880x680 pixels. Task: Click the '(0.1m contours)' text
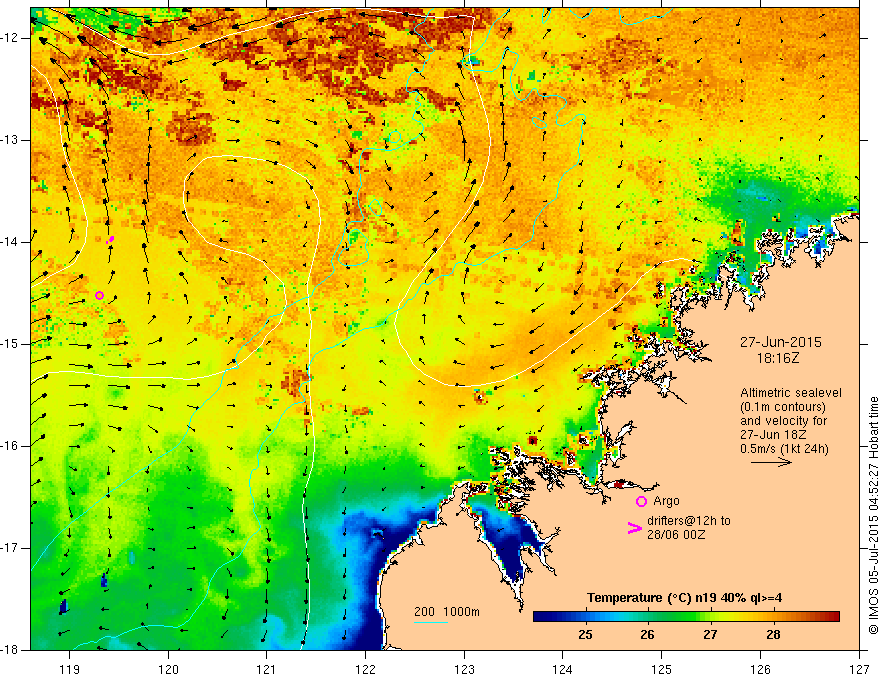[783, 407]
